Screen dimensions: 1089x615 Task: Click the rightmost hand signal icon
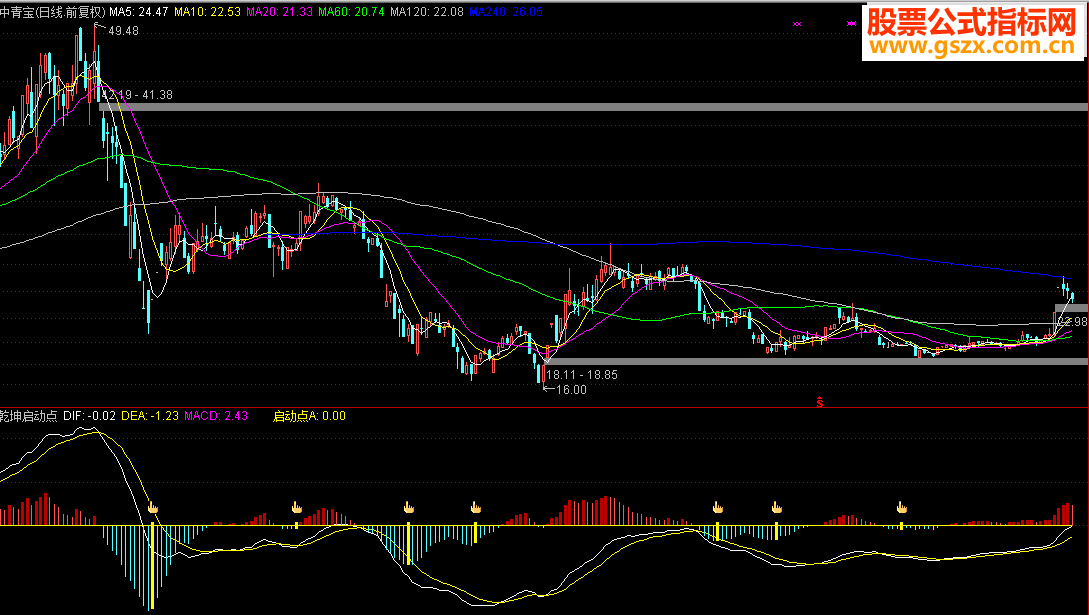pyautogui.click(x=901, y=508)
